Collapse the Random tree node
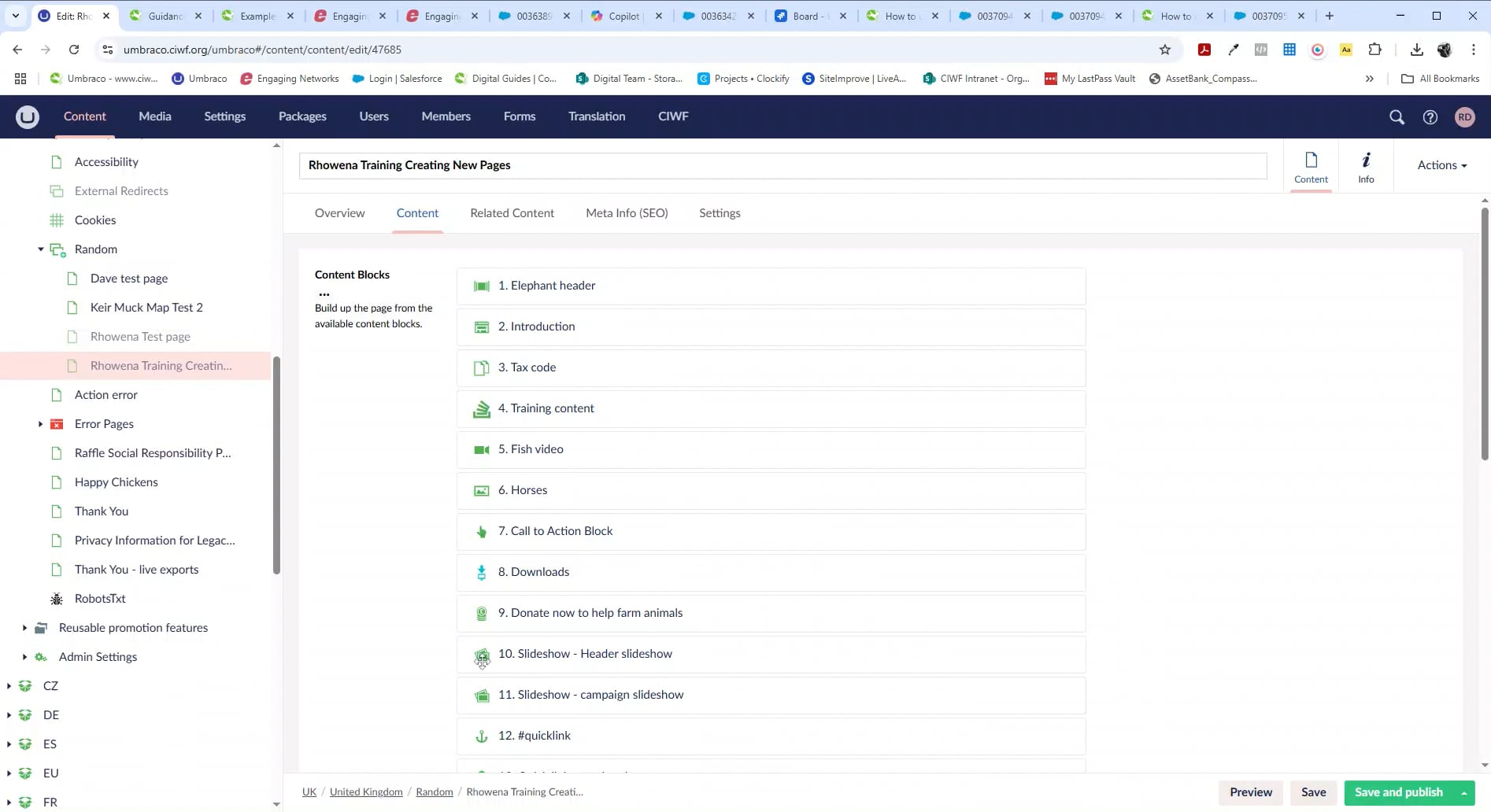The height and width of the screenshot is (812, 1491). pos(40,249)
